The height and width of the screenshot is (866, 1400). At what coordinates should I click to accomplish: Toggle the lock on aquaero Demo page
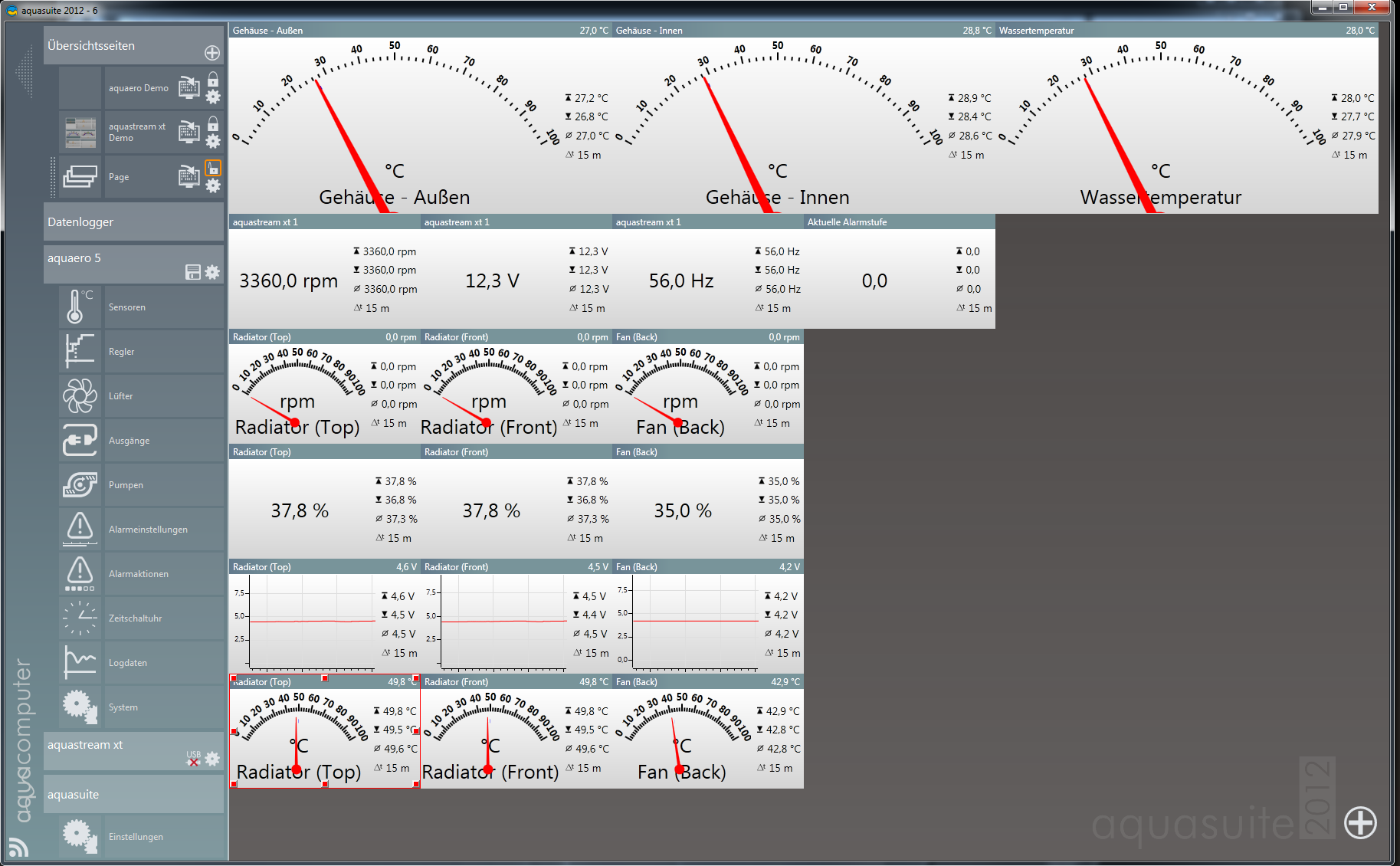click(x=213, y=79)
